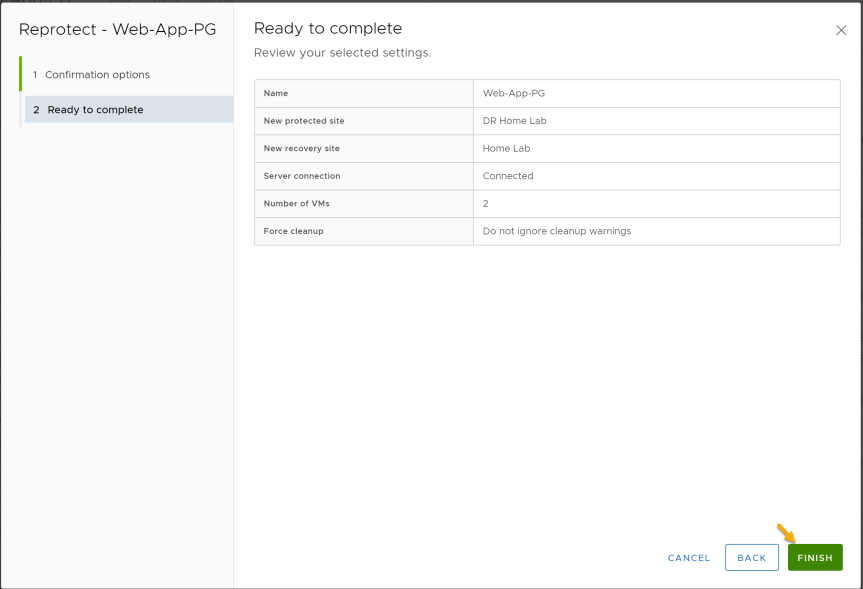Click the Connected status value

[507, 176]
